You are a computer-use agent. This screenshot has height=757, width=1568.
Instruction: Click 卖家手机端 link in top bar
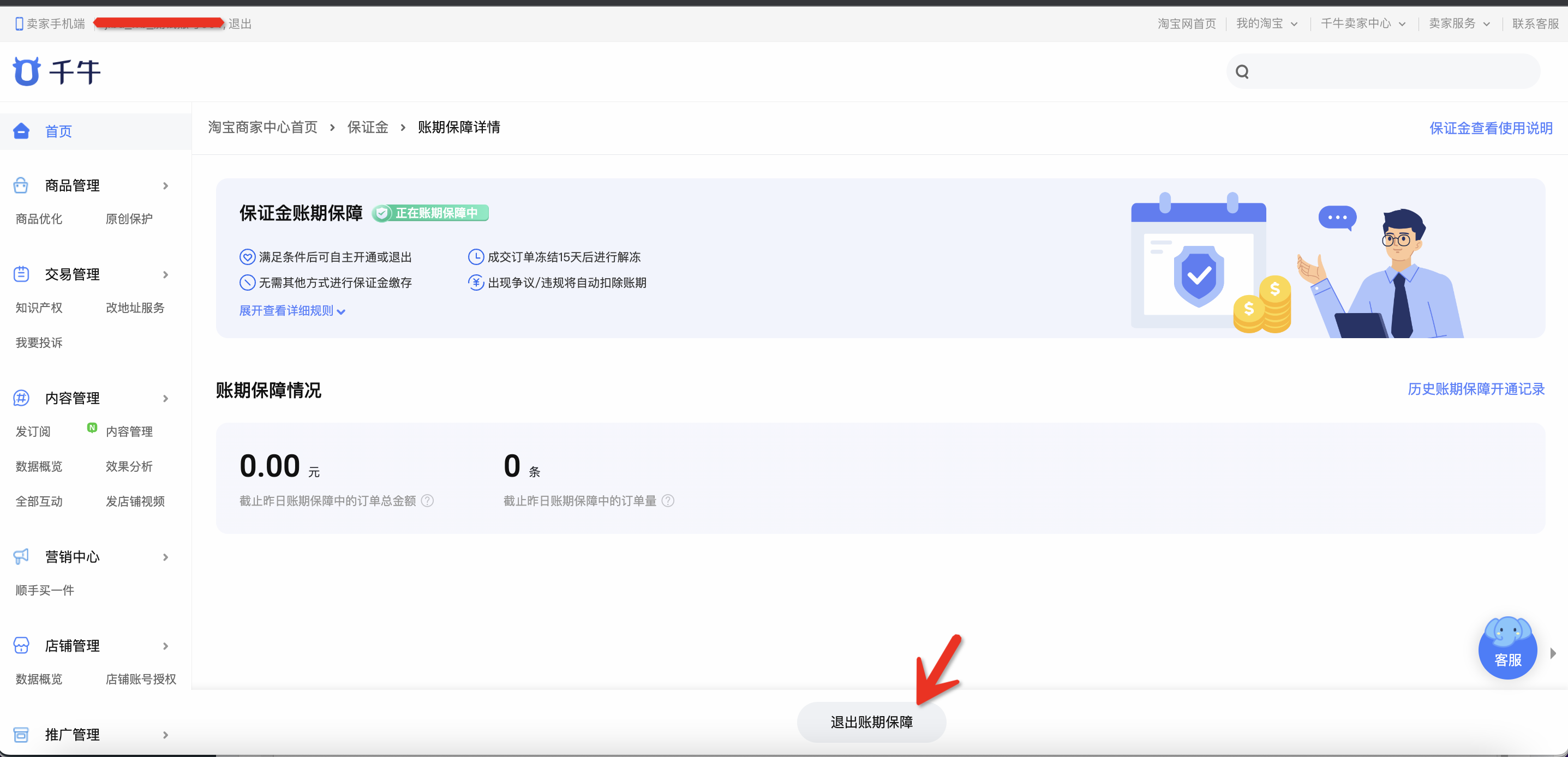pyautogui.click(x=51, y=24)
